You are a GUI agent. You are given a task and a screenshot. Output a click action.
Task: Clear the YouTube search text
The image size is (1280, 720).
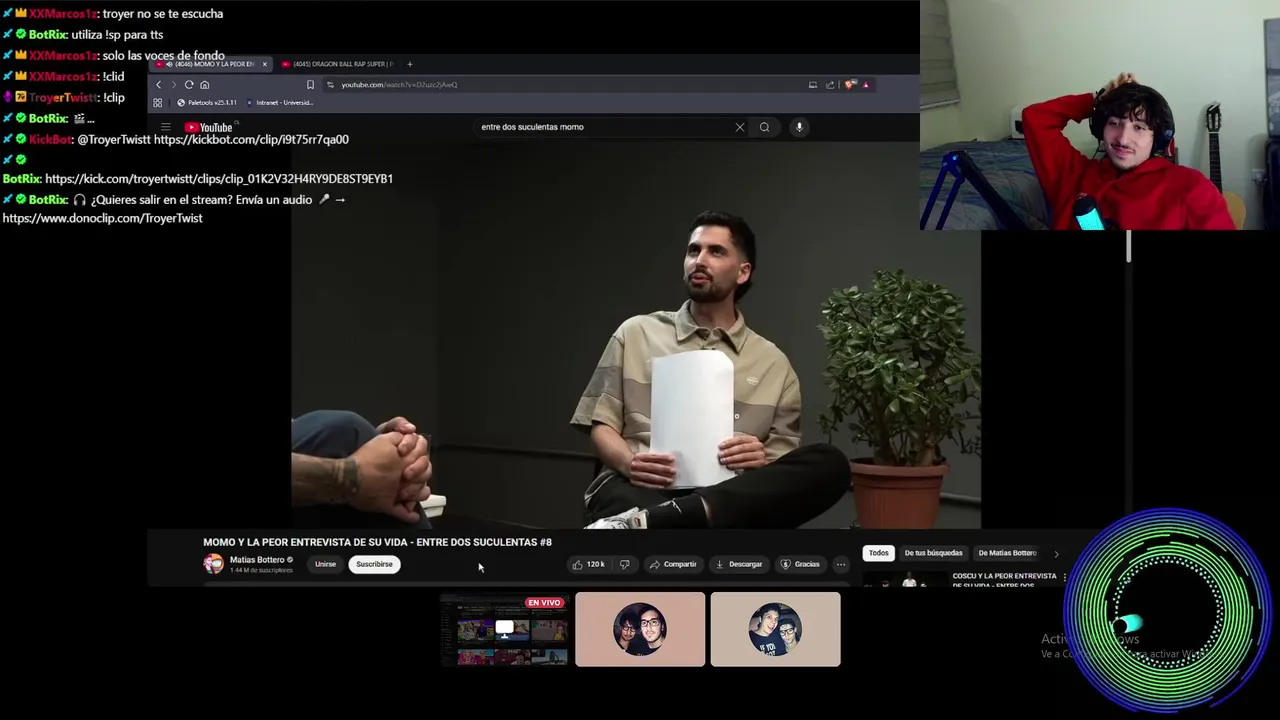tap(740, 127)
